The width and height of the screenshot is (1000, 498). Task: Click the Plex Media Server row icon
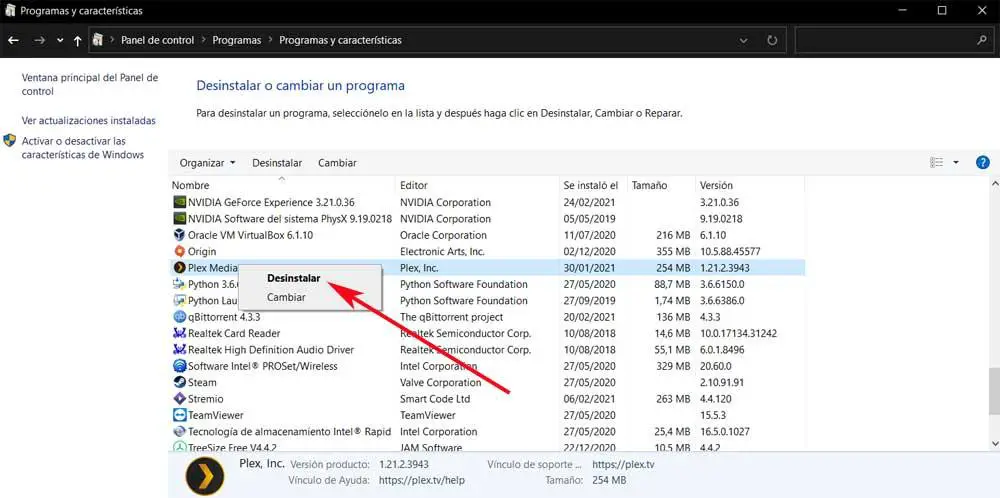(x=179, y=268)
